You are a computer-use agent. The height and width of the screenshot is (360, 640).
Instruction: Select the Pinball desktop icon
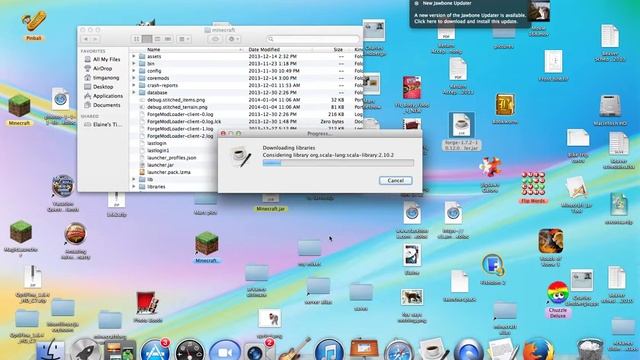tap(33, 26)
